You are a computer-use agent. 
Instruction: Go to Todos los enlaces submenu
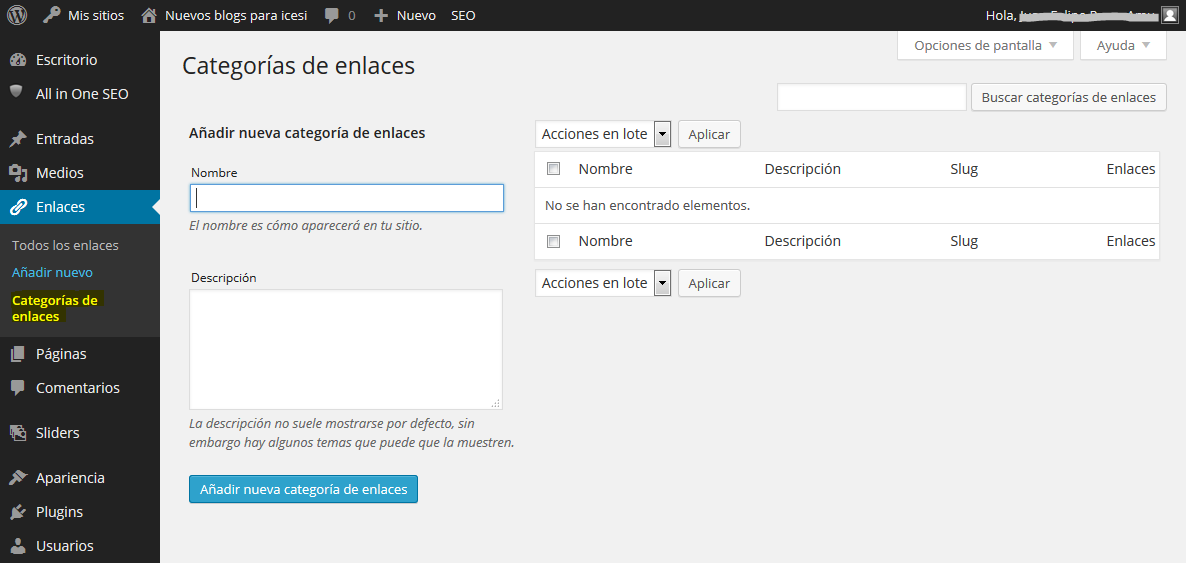point(65,245)
